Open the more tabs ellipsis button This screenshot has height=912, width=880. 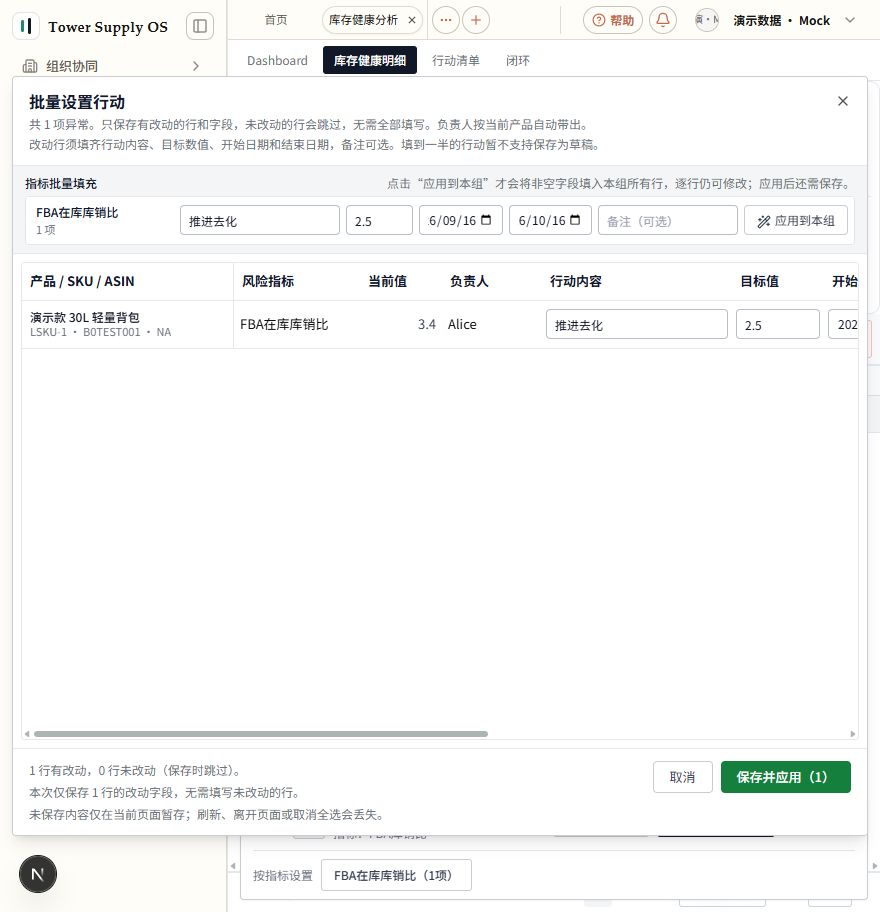point(446,20)
